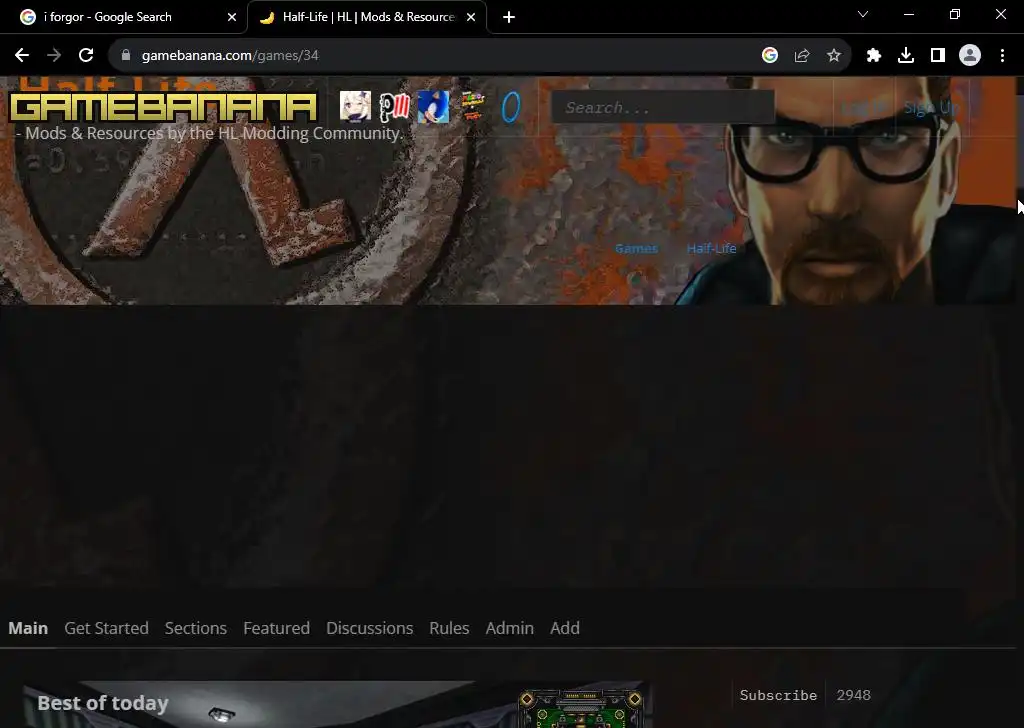Open the Get Started tab
Screen dimensions: 1024x728
106,628
